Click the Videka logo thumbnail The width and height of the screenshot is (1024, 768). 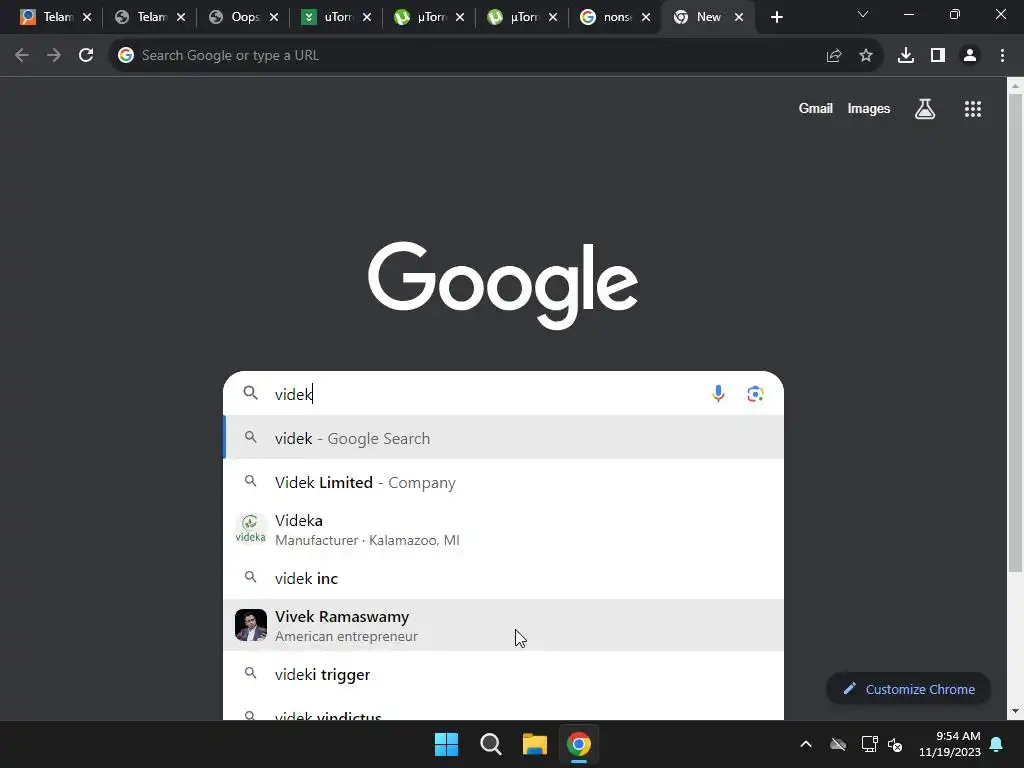(251, 529)
